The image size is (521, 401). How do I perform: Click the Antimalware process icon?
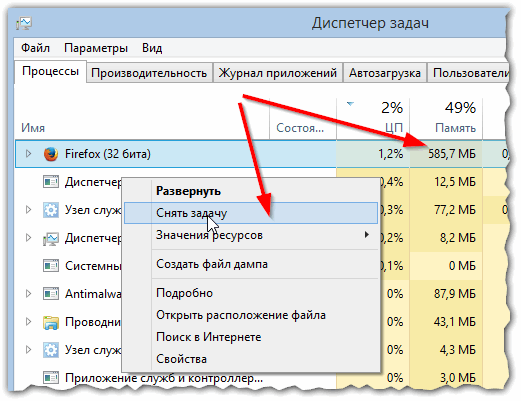click(51, 294)
